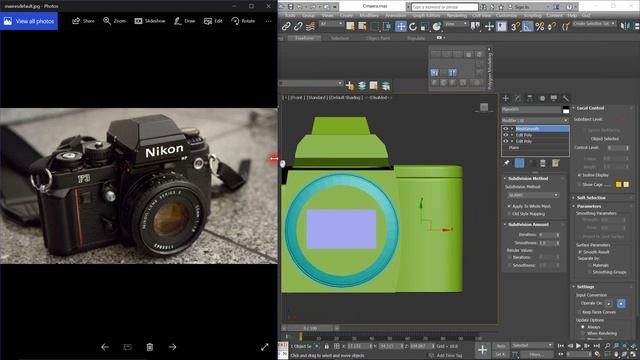Click the Select Object tool icon
The height and width of the screenshot is (360, 640).
[350, 27]
